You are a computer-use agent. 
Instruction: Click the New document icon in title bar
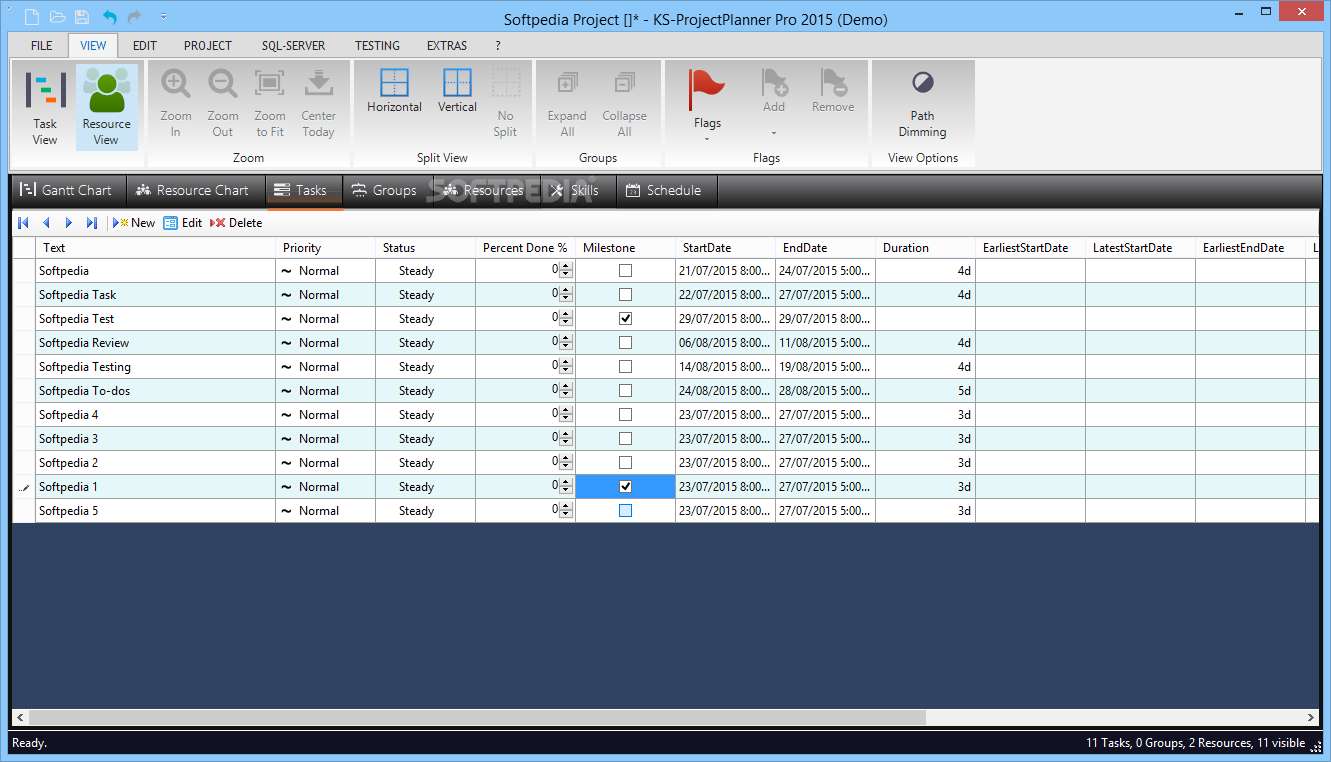(x=32, y=17)
